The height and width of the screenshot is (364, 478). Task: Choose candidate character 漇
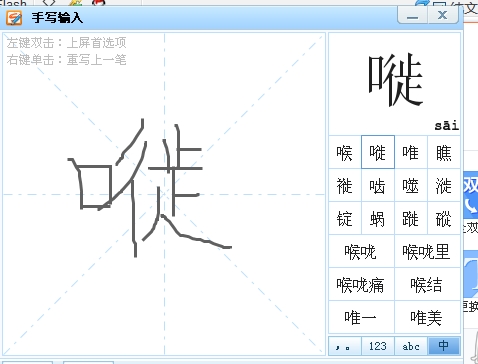444,185
